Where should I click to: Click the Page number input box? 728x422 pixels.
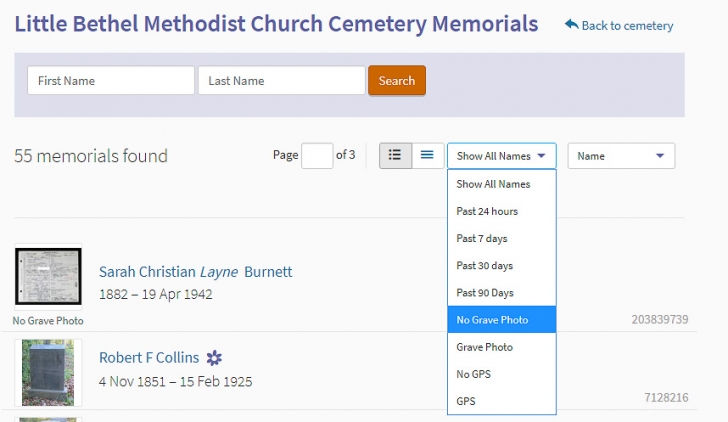[x=317, y=156]
